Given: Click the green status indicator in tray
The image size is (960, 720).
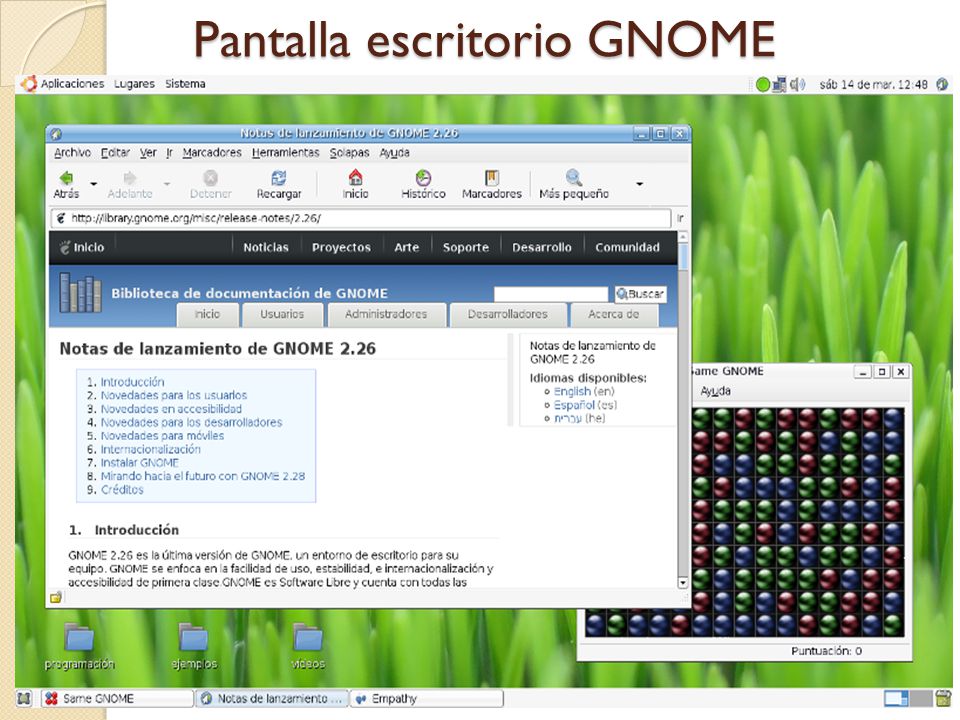Looking at the screenshot, I should (763, 84).
